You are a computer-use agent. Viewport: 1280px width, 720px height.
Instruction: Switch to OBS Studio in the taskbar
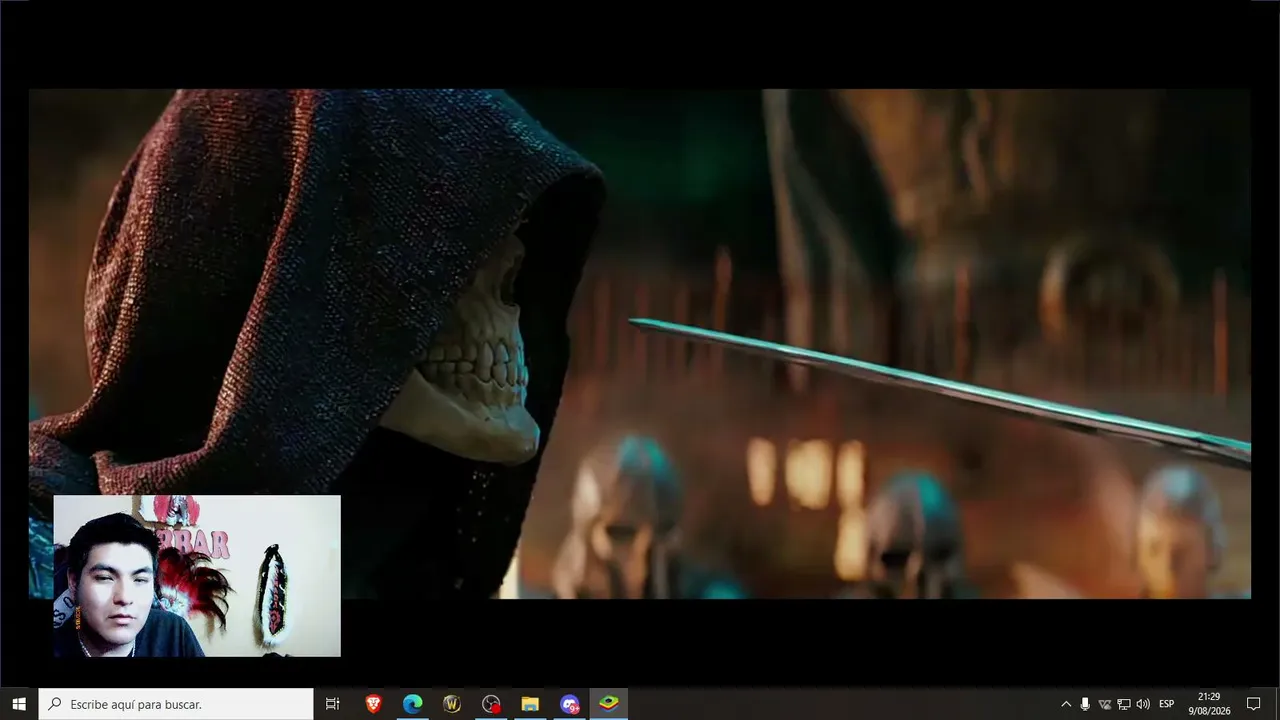point(491,704)
